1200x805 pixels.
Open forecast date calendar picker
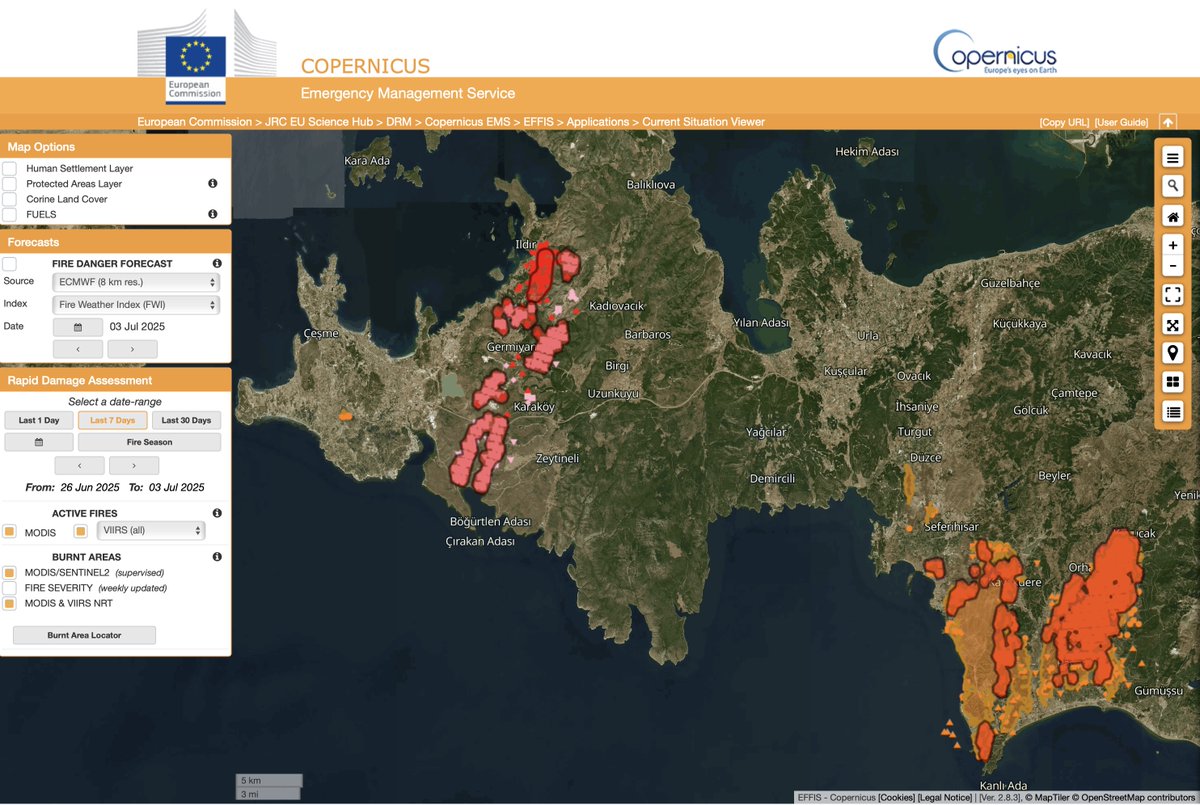77,327
